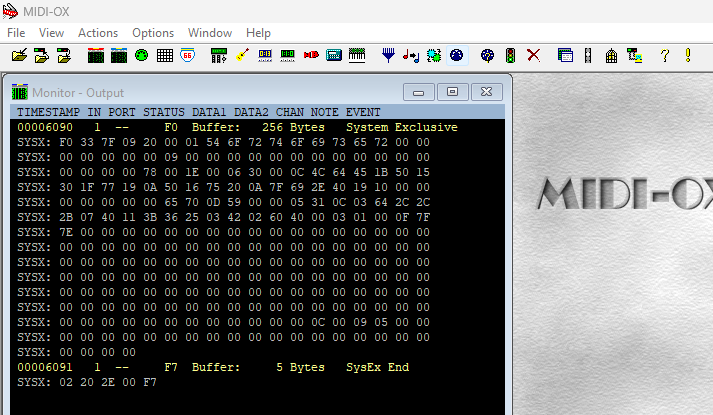Image resolution: width=713 pixels, height=415 pixels.
Task: Click the birdcage toolbar icon
Action: pyautogui.click(x=611, y=56)
